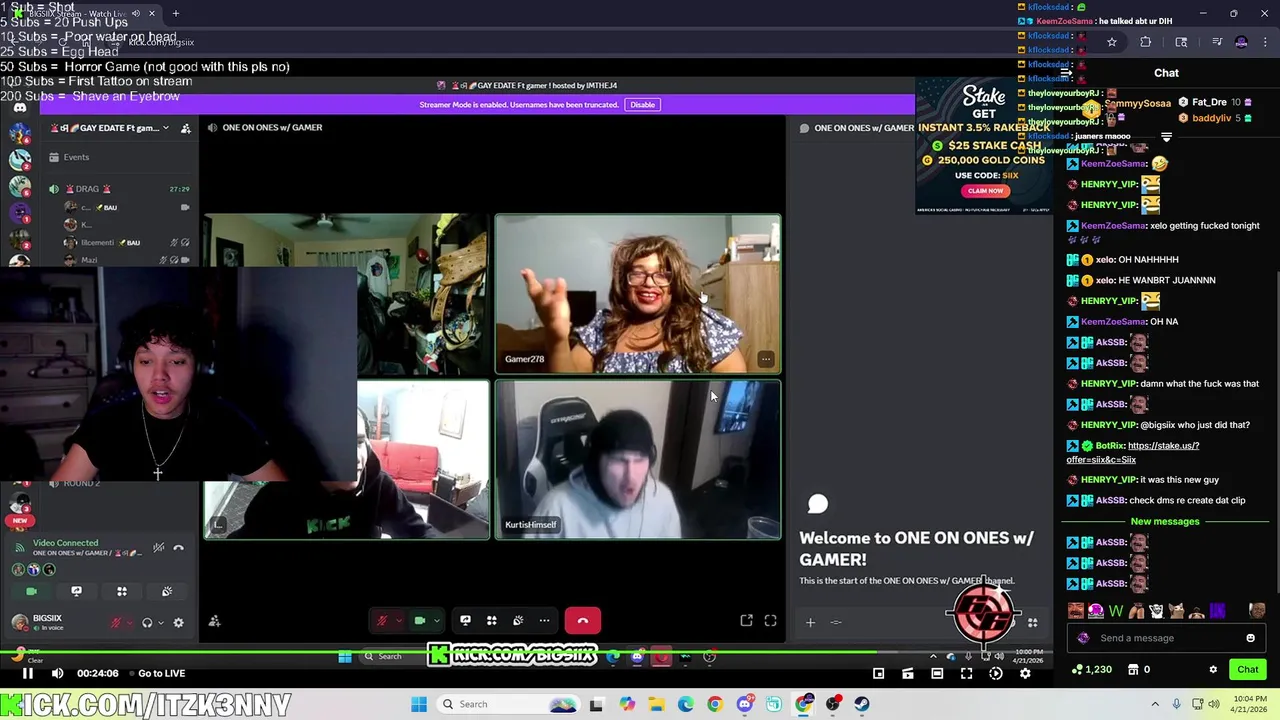Open browser extensions puzzle icon
1280x720 pixels.
[1145, 42]
